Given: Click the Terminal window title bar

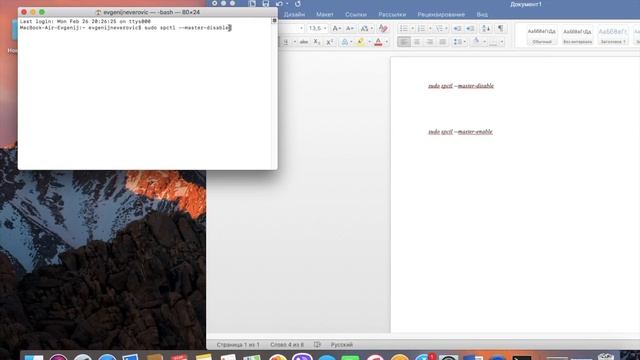Looking at the screenshot, I should pyautogui.click(x=147, y=12).
